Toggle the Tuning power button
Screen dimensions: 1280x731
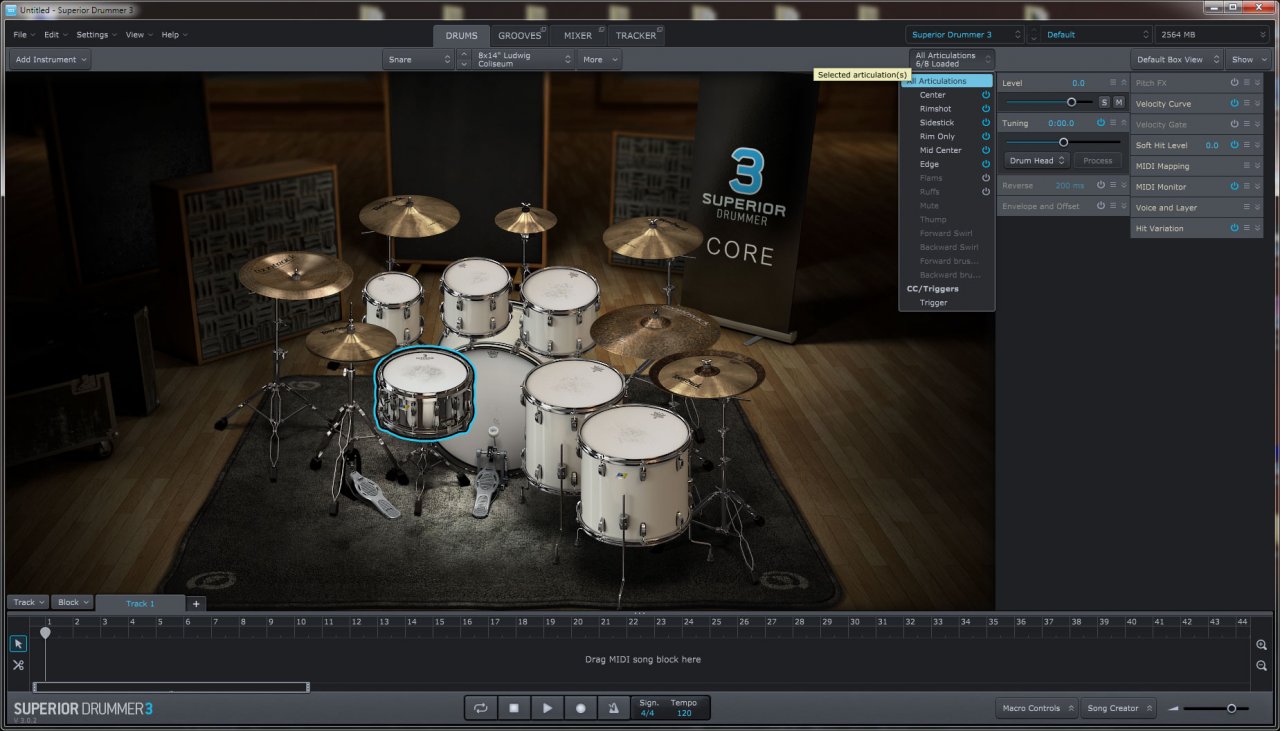pos(1101,123)
